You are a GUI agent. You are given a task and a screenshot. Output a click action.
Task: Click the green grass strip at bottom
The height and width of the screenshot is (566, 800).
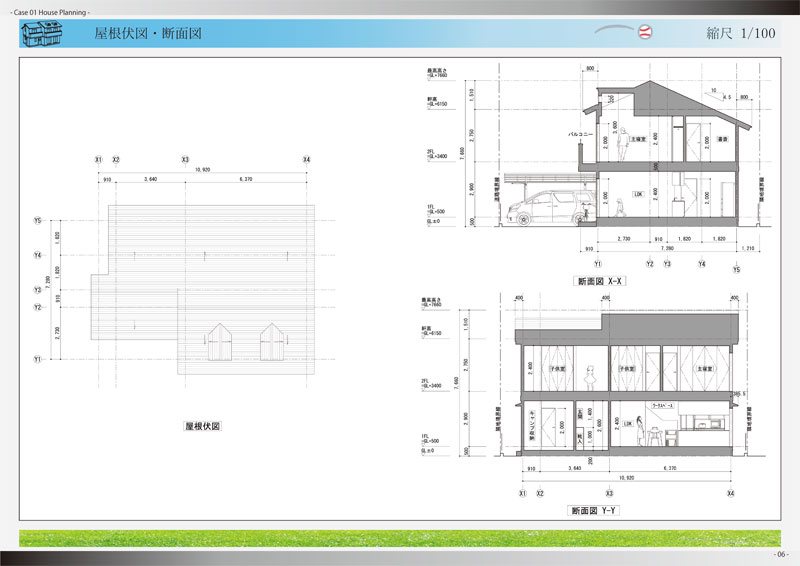(x=400, y=537)
